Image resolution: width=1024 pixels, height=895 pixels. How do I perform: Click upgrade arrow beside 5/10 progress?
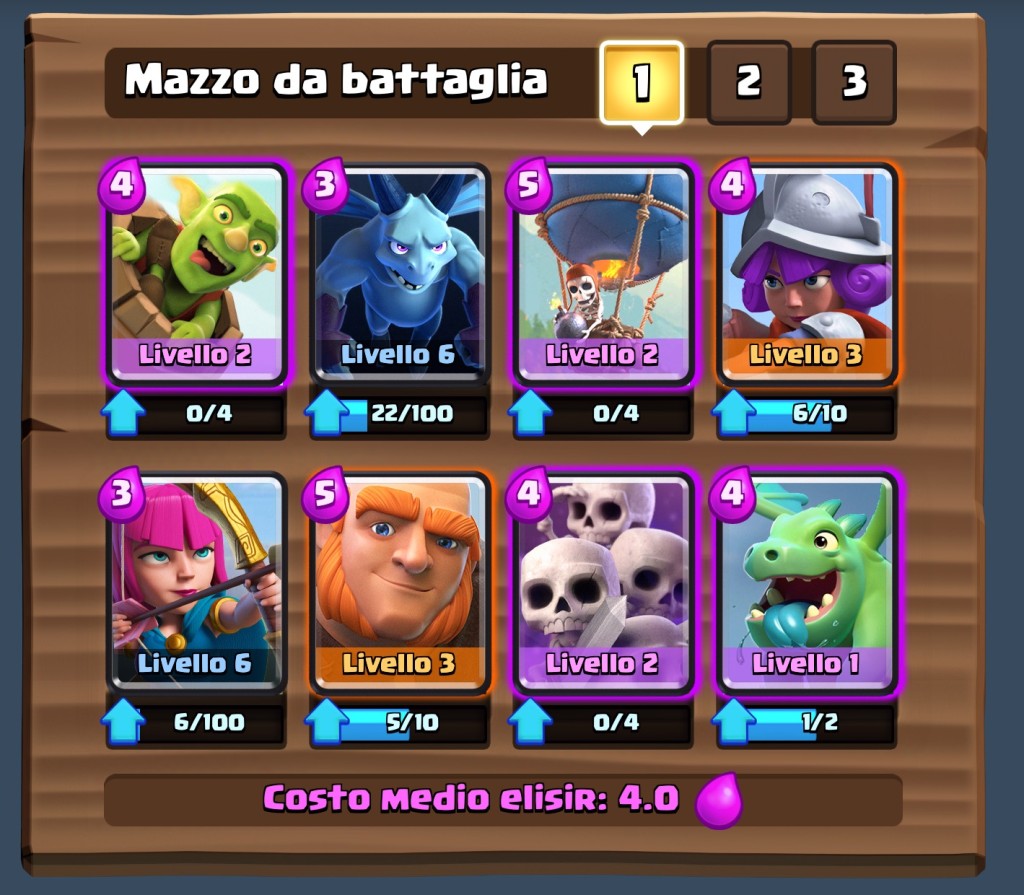(x=327, y=721)
